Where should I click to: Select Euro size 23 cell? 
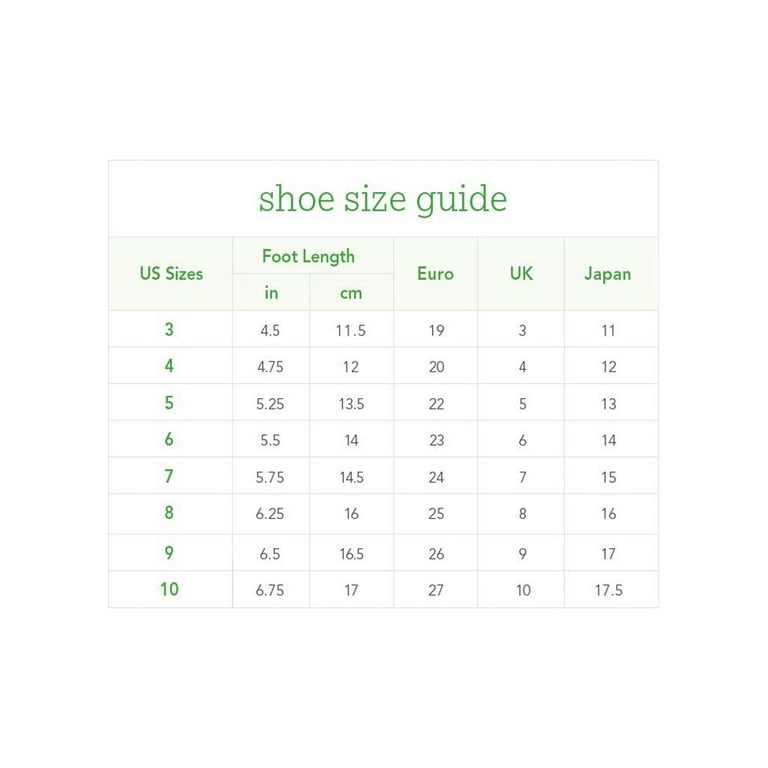point(436,440)
